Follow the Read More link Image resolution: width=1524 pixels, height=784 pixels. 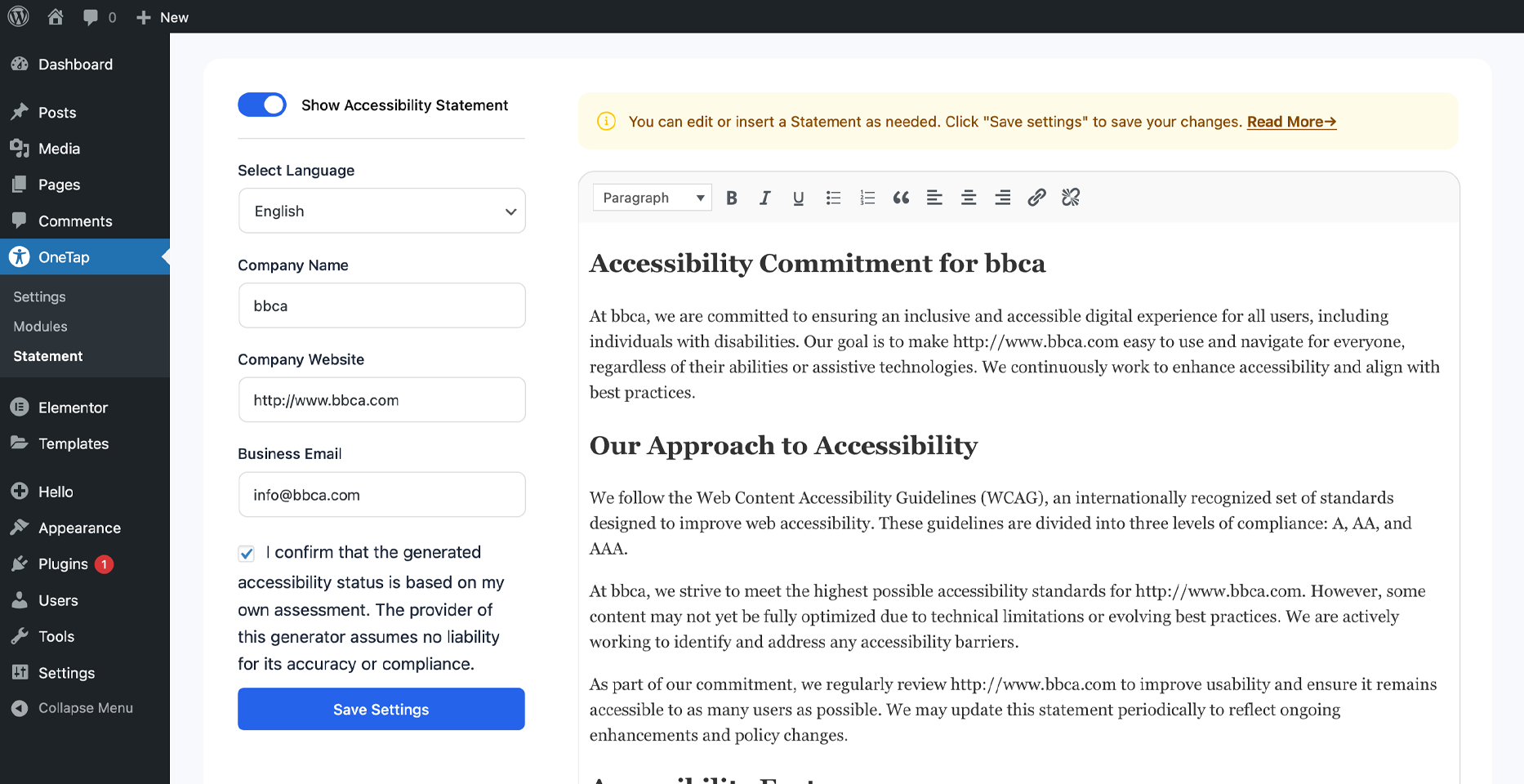pos(1291,122)
